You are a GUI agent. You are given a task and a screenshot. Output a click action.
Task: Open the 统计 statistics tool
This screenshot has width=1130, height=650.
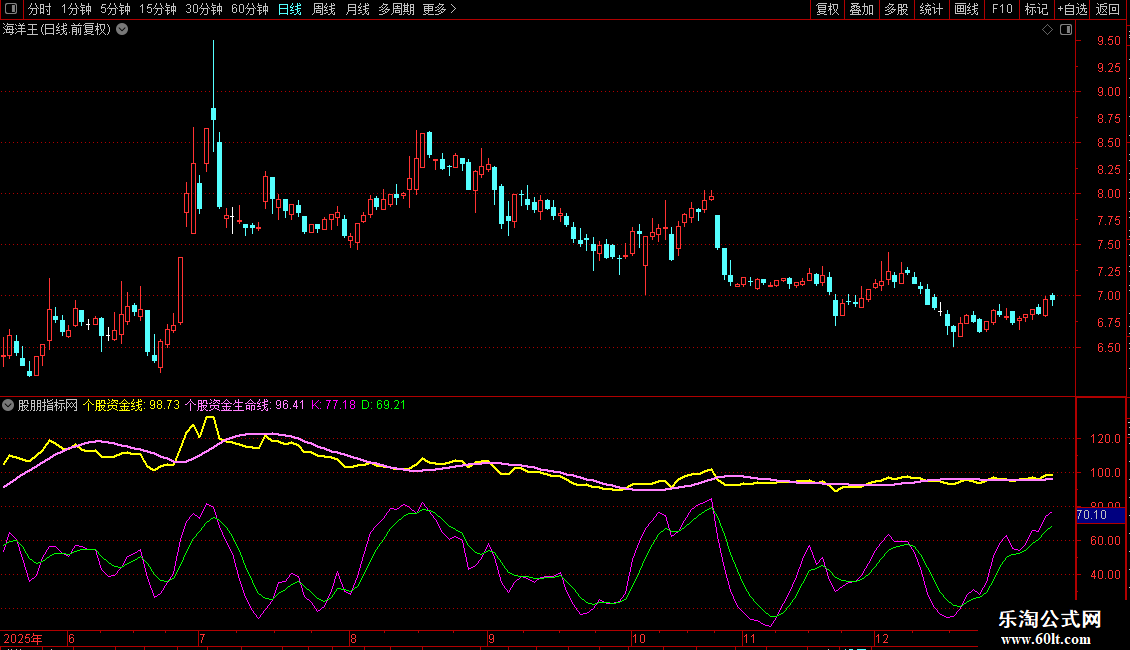click(x=931, y=9)
